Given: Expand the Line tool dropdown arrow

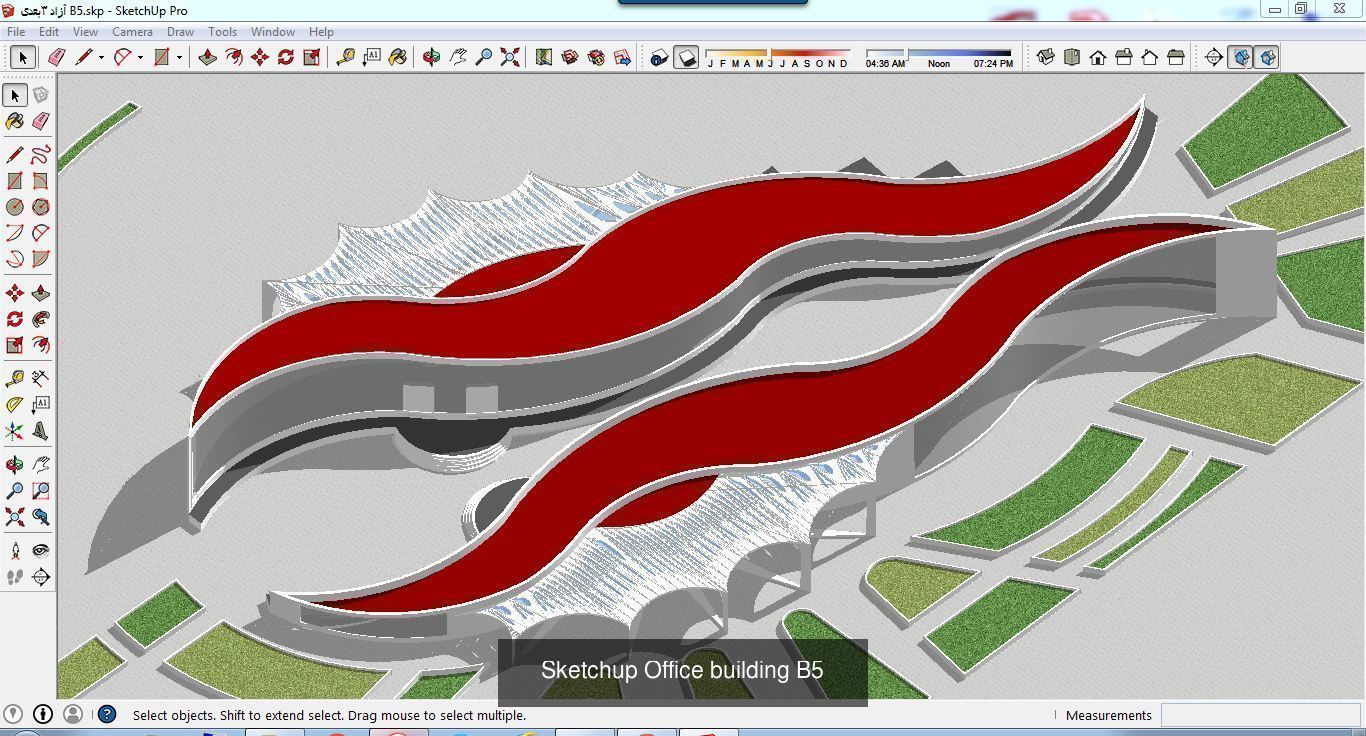Looking at the screenshot, I should coord(100,57).
